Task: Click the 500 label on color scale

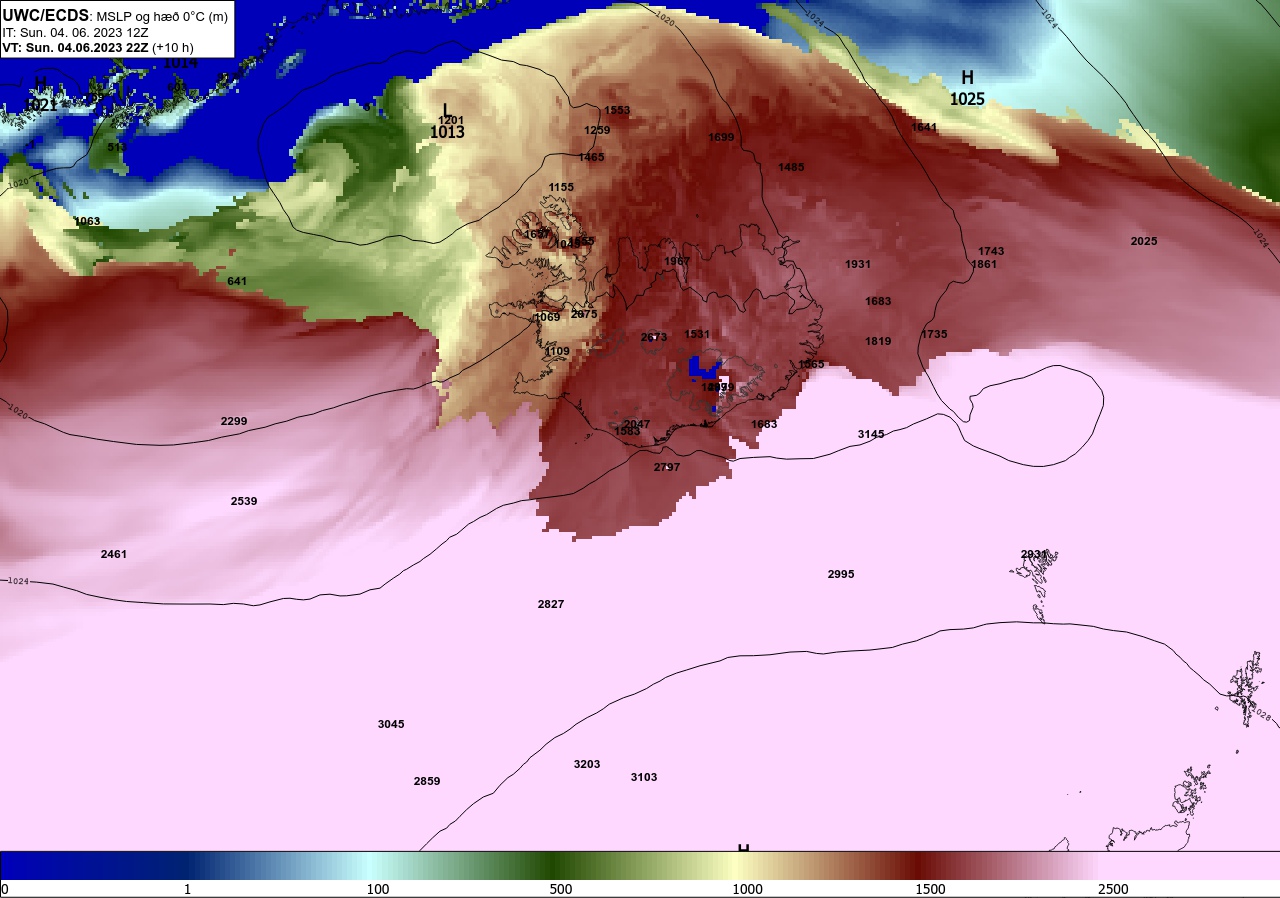Action: point(561,890)
